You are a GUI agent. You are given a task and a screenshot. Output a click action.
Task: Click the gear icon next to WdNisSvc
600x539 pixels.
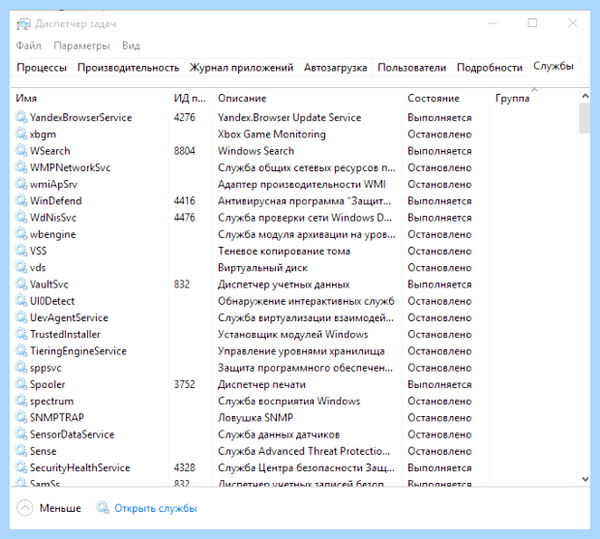click(x=21, y=217)
